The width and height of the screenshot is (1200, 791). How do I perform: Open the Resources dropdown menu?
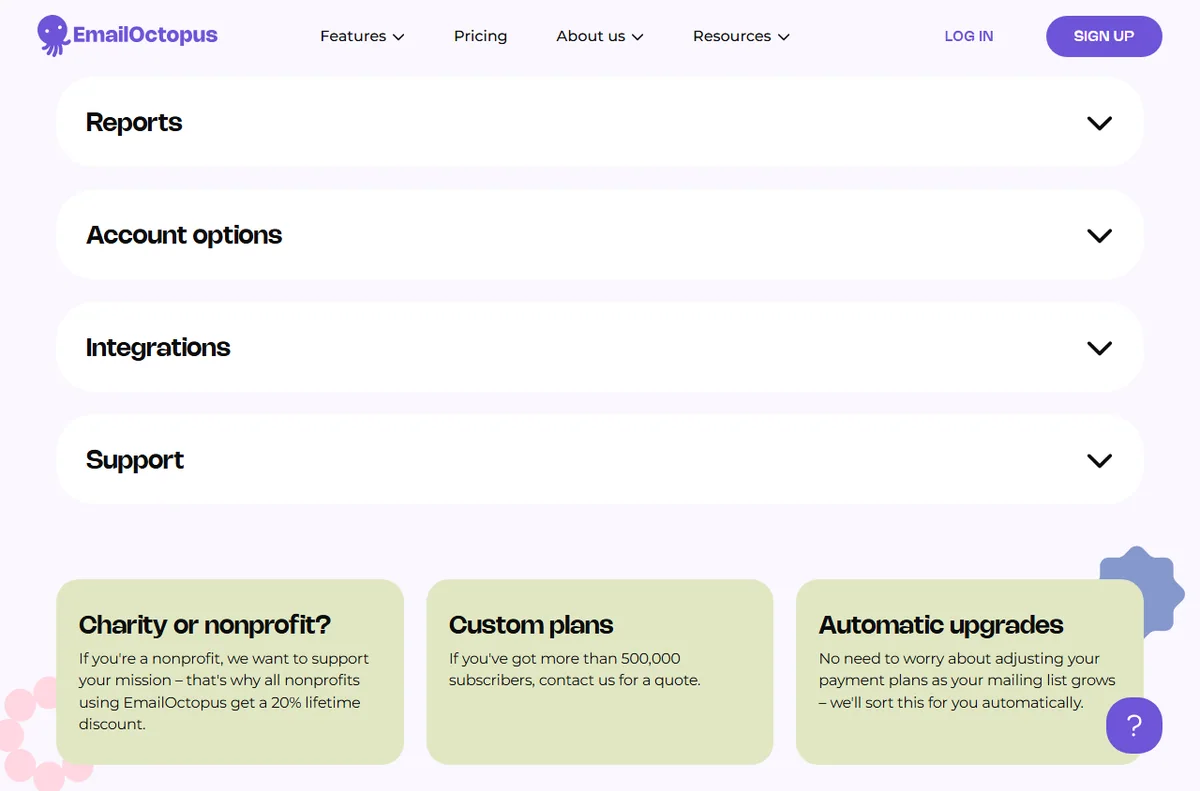click(741, 36)
